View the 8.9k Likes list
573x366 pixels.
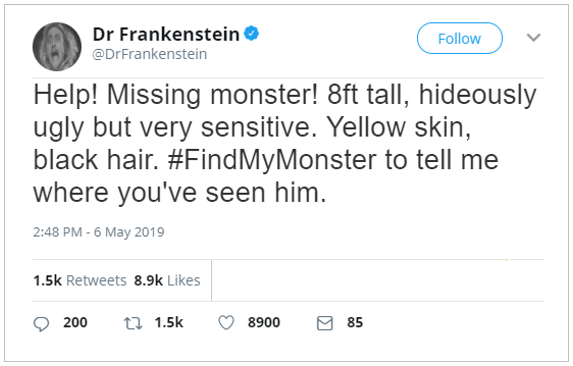167,281
